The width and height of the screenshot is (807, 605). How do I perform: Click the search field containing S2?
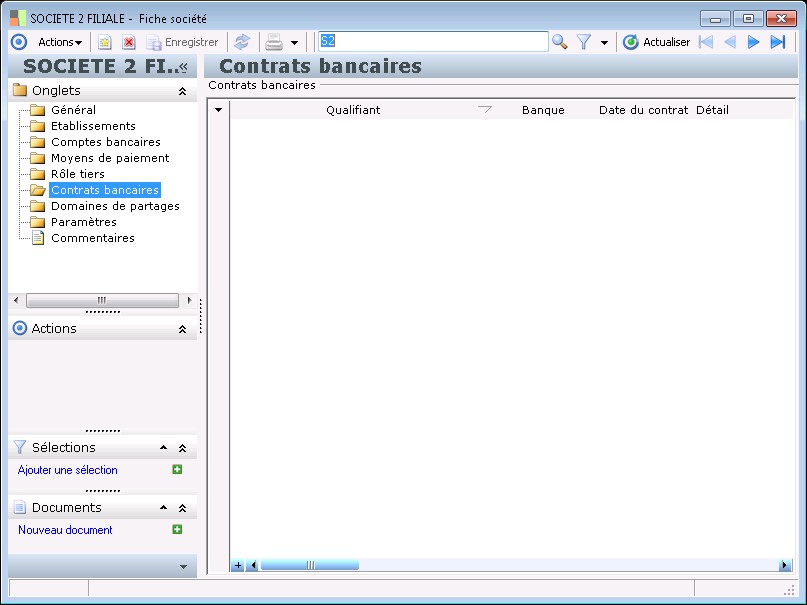tap(433, 42)
